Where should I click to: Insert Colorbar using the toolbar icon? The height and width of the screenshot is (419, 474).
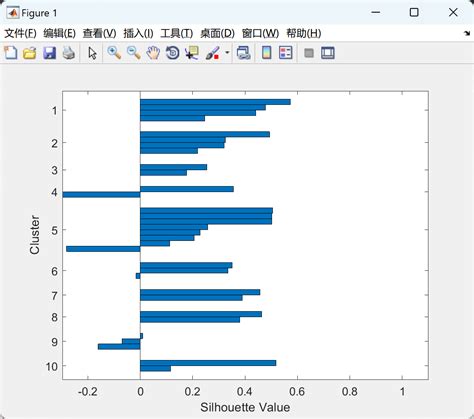pos(266,53)
